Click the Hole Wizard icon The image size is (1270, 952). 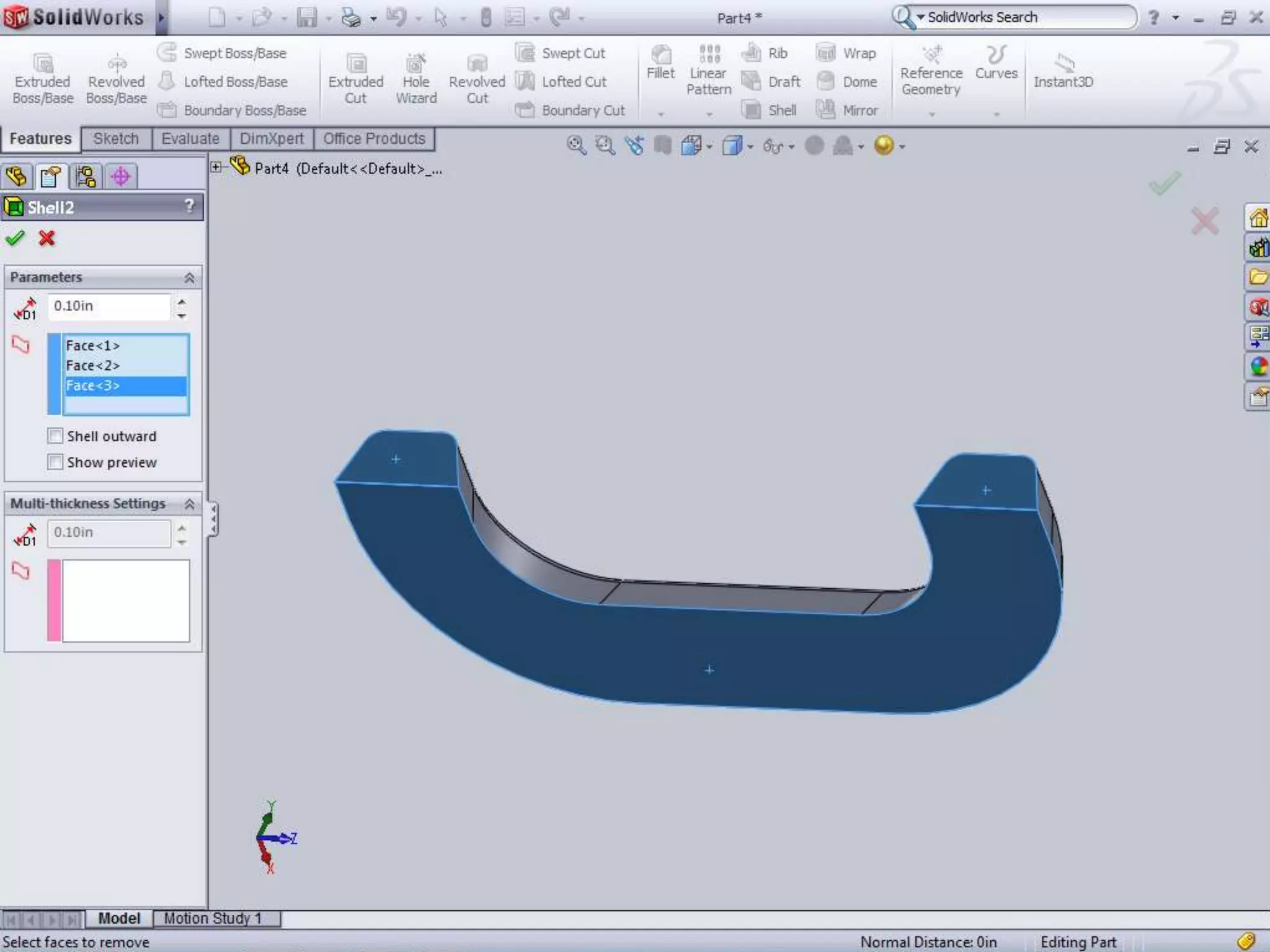[415, 64]
